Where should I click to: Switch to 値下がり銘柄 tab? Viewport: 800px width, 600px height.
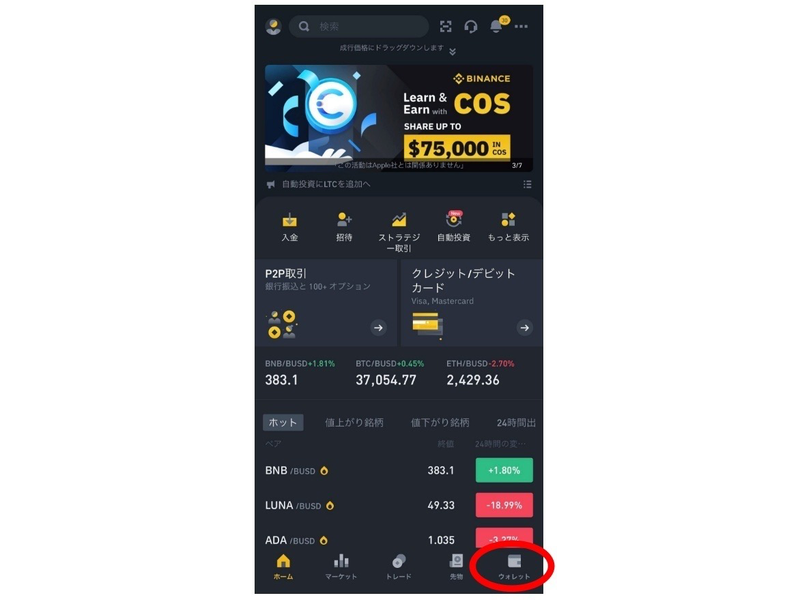[440, 422]
